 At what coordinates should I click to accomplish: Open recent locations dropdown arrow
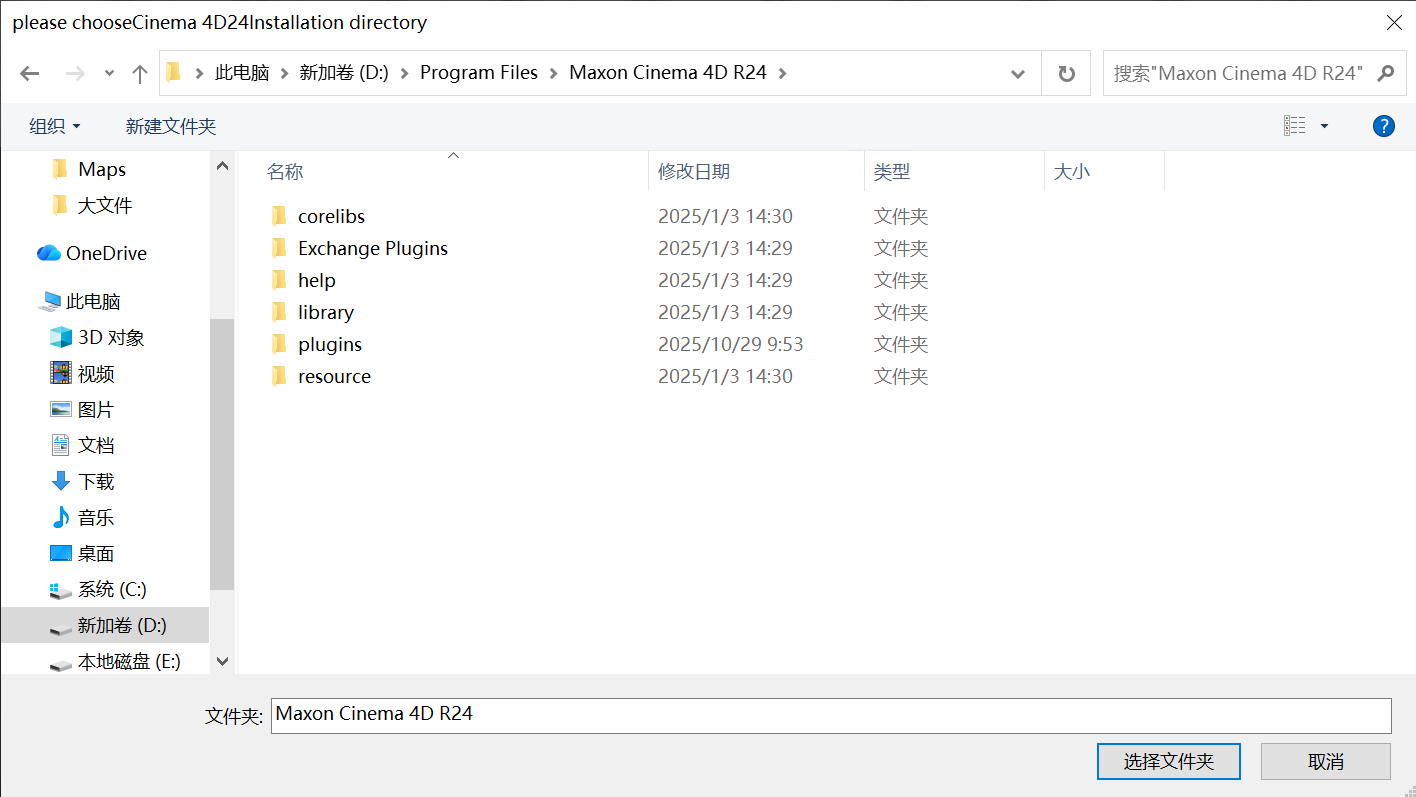tap(109, 73)
